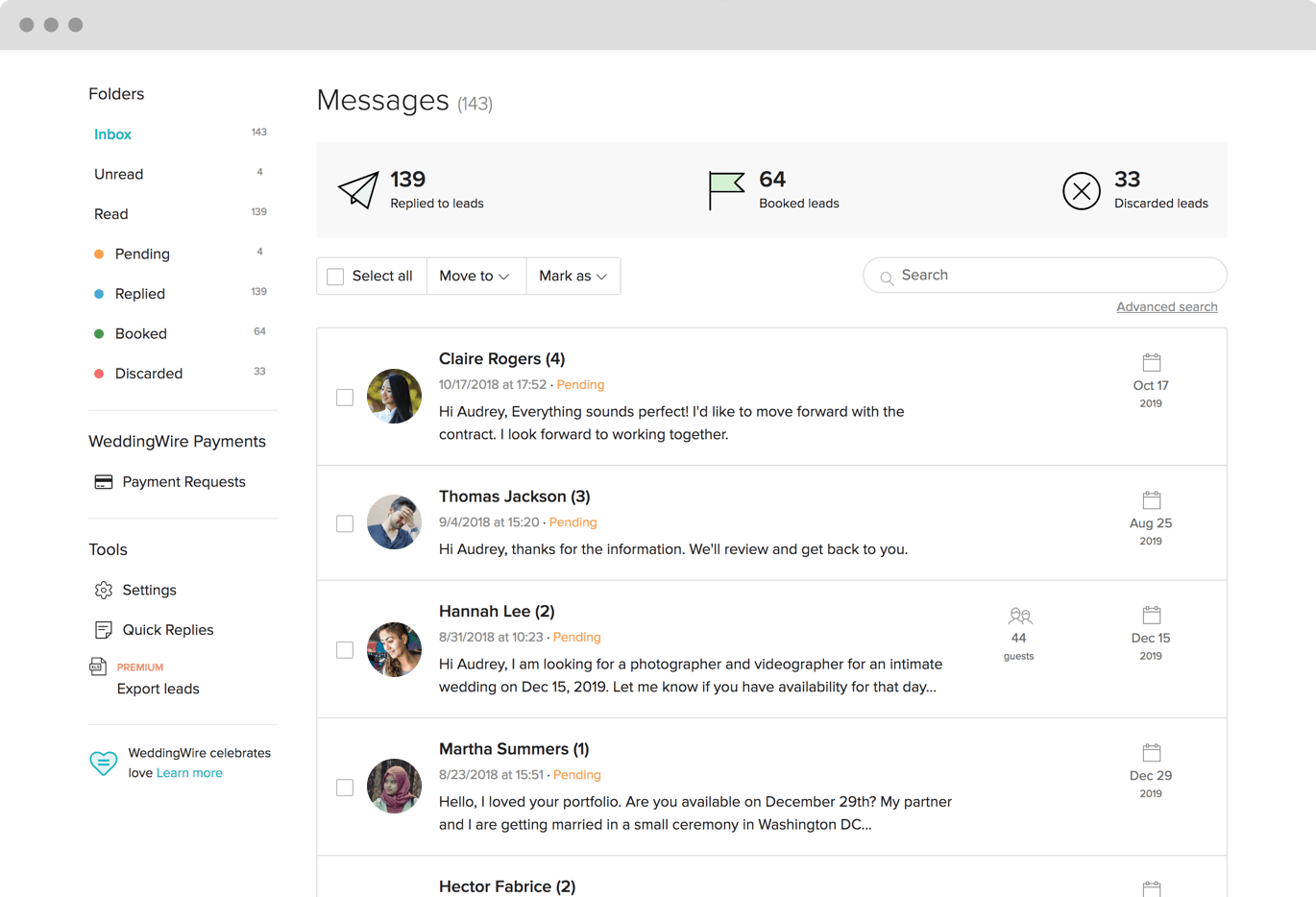Tick the checkbox for Thomas Jackson message
The image size is (1316, 897).
(345, 523)
